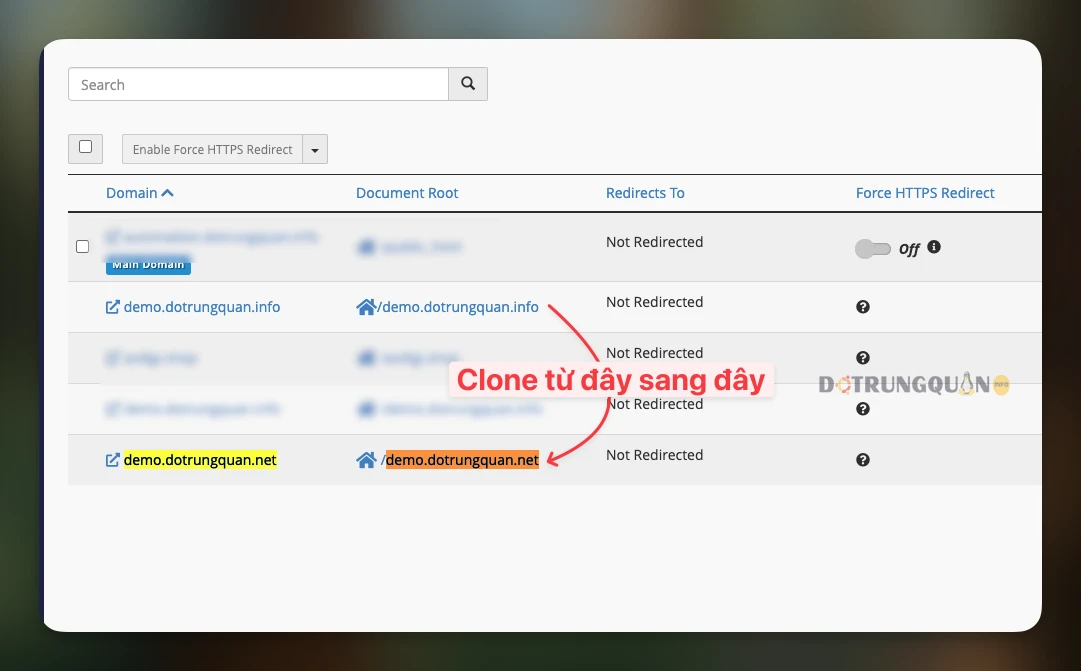Click help question icon in demo.dotrungquan.net row
Viewport: 1081px width, 671px height.
point(863,460)
